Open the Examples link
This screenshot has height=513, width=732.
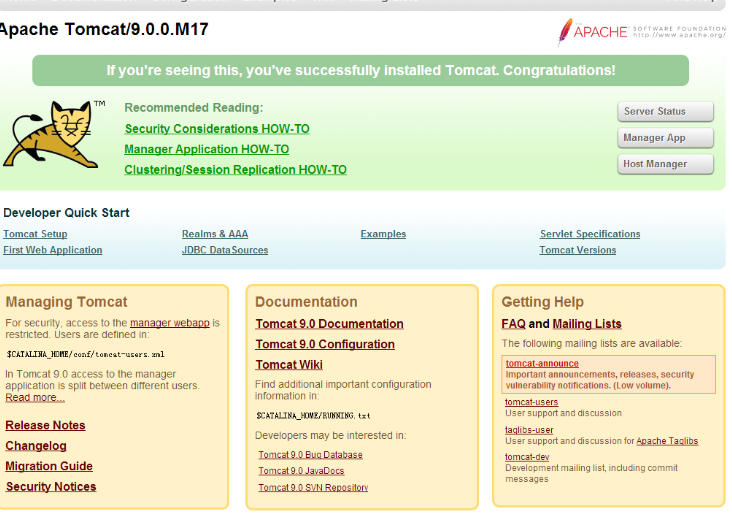tap(383, 234)
